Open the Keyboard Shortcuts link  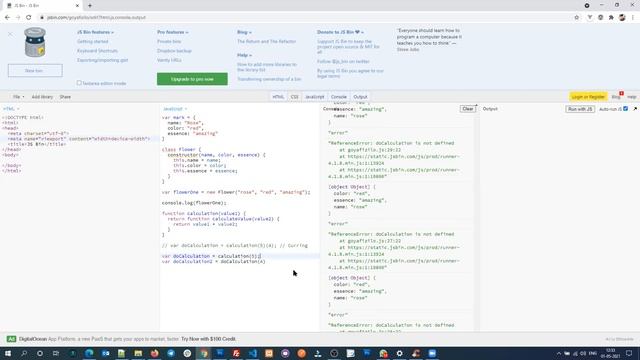[x=97, y=51]
